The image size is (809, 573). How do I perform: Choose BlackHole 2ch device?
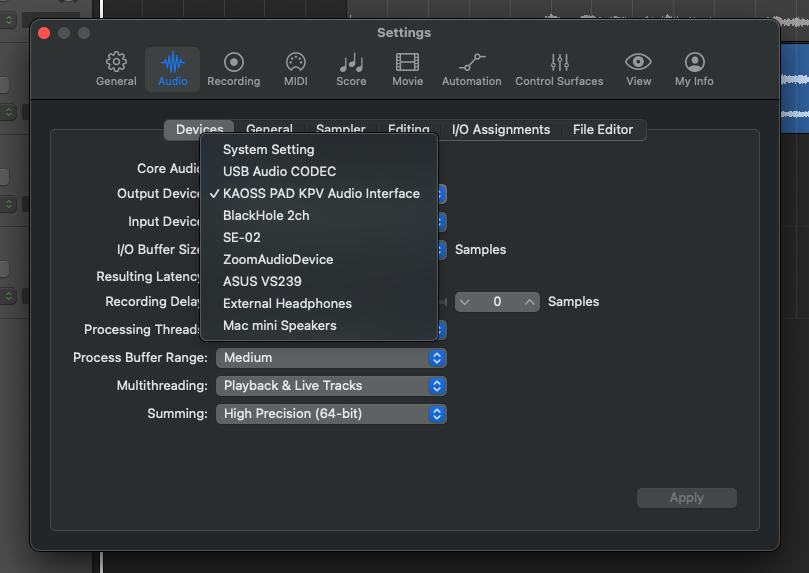pyautogui.click(x=319, y=216)
